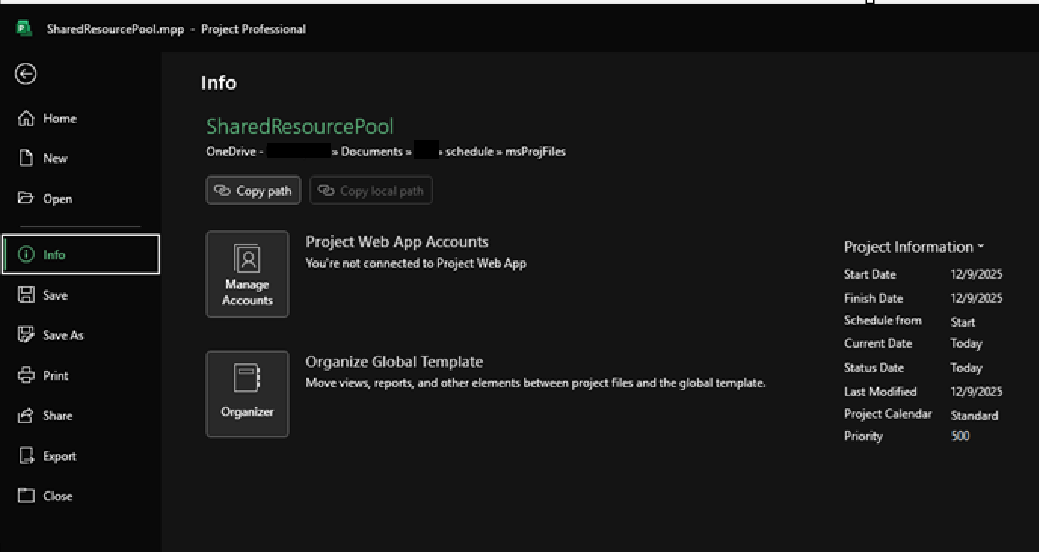Click the msProjFiles path segment
Image resolution: width=1039 pixels, height=552 pixels.
click(x=535, y=152)
